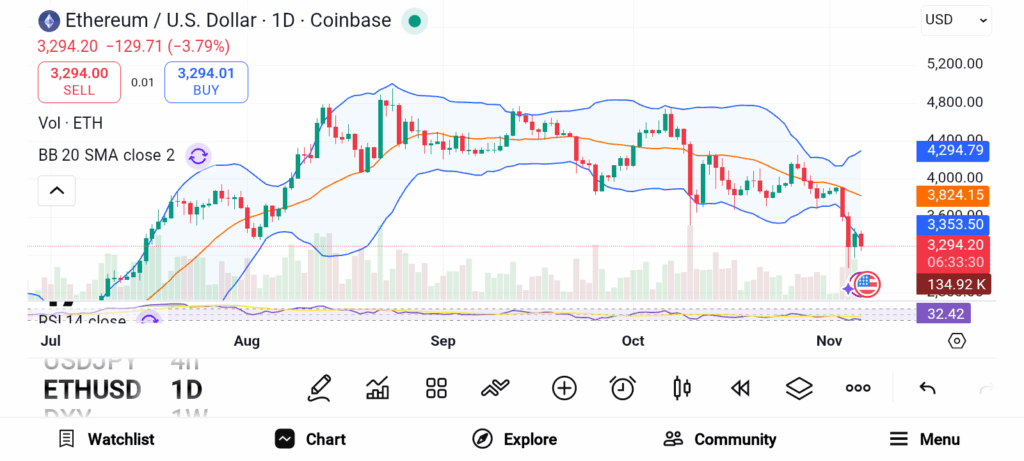Viewport: 1024px width, 461px height.
Task: Open the Community tab
Action: [x=720, y=439]
